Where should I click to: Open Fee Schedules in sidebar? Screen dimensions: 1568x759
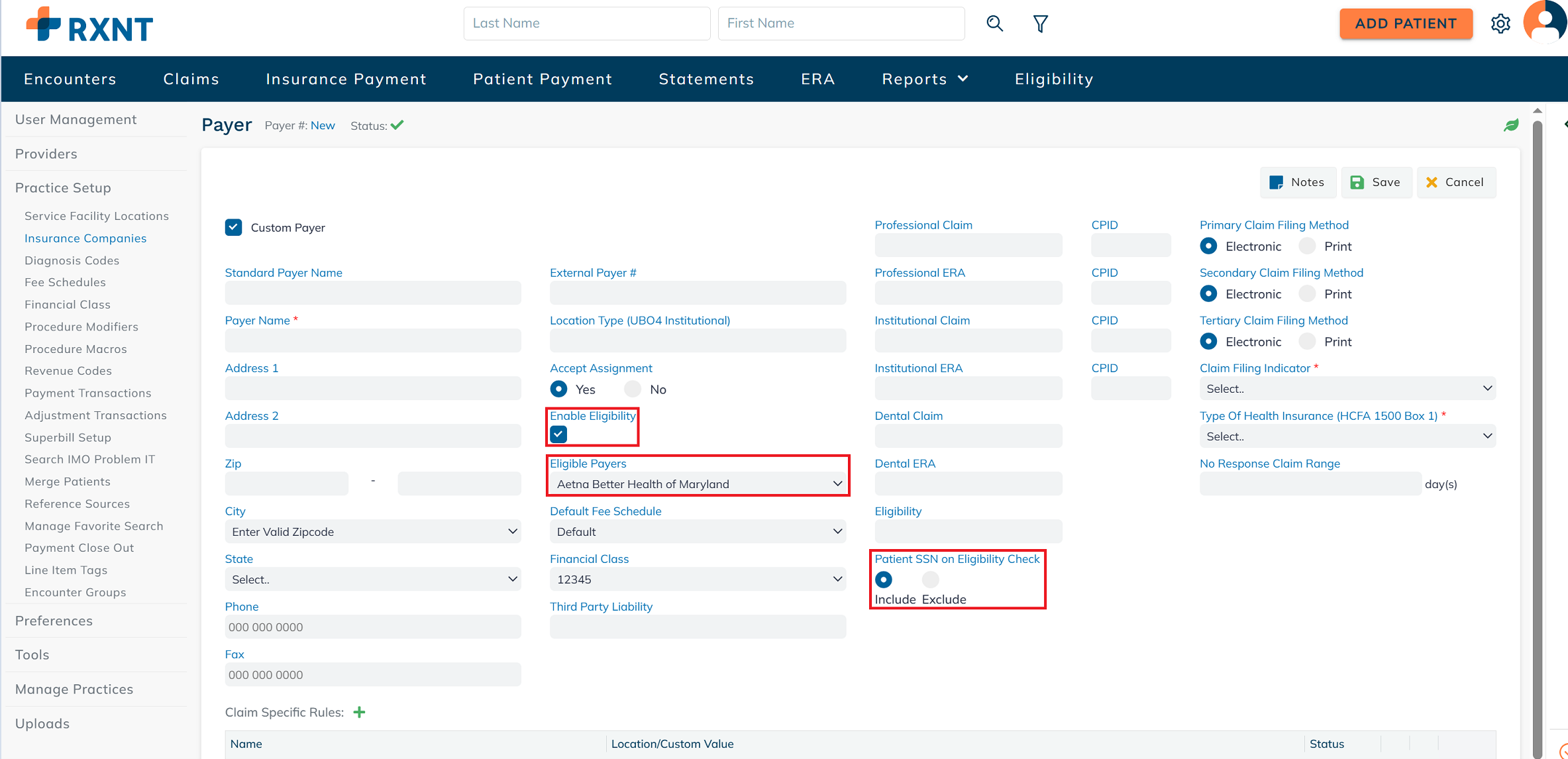(x=65, y=282)
